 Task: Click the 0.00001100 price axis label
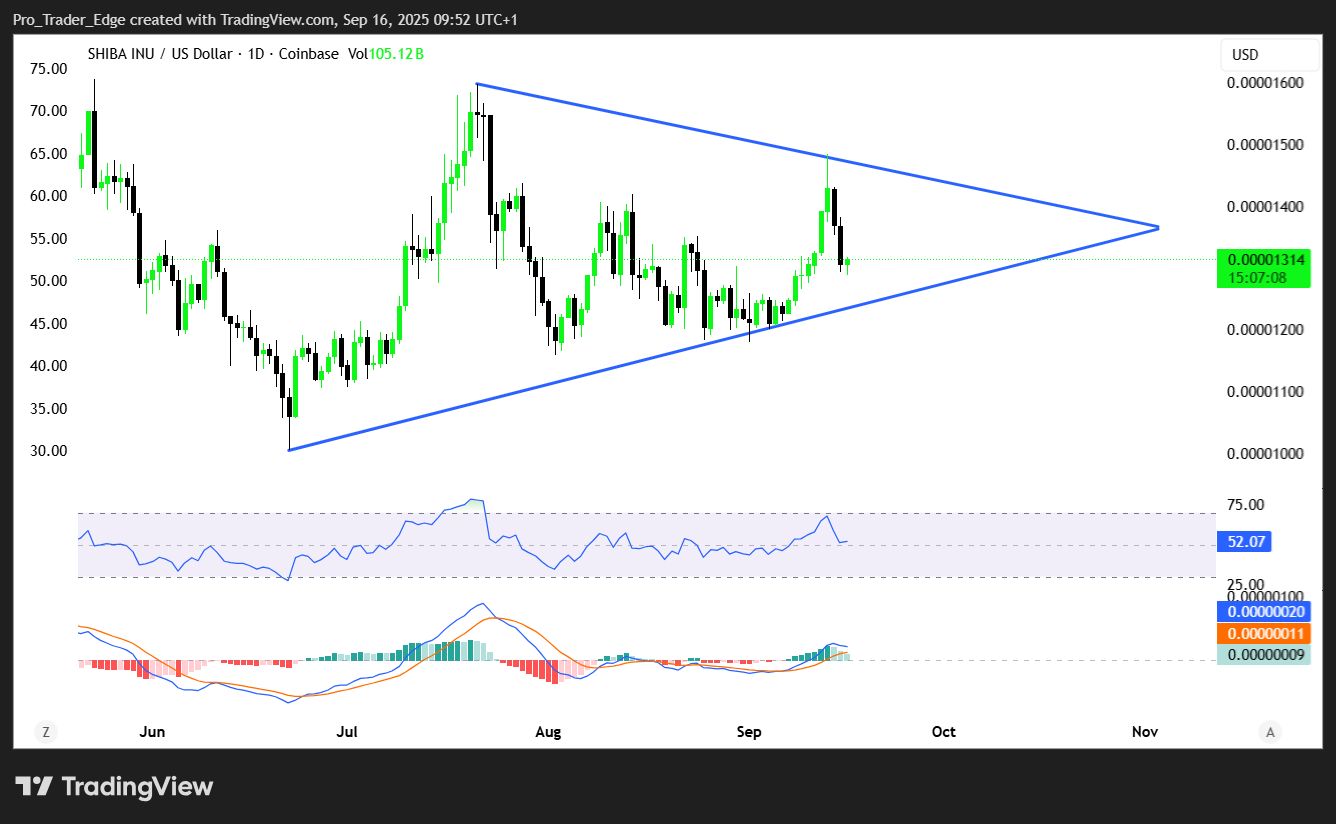(1265, 392)
